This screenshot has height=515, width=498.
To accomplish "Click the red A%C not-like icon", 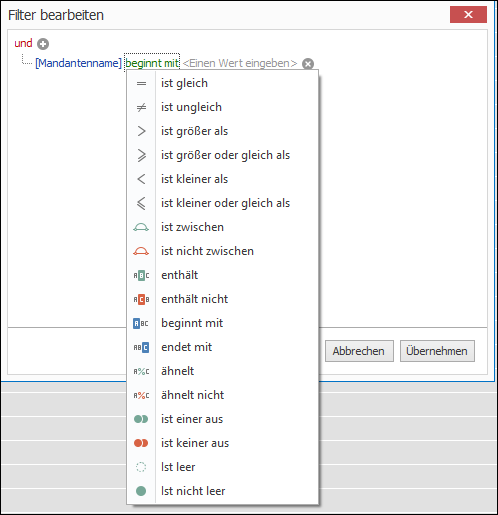I will pyautogui.click(x=141, y=395).
